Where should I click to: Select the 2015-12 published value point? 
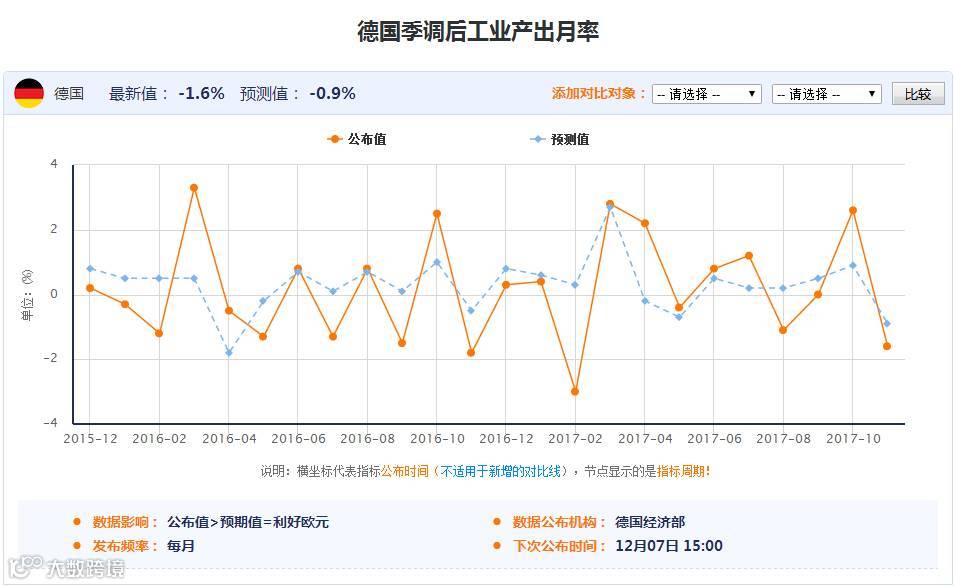pyautogui.click(x=90, y=288)
